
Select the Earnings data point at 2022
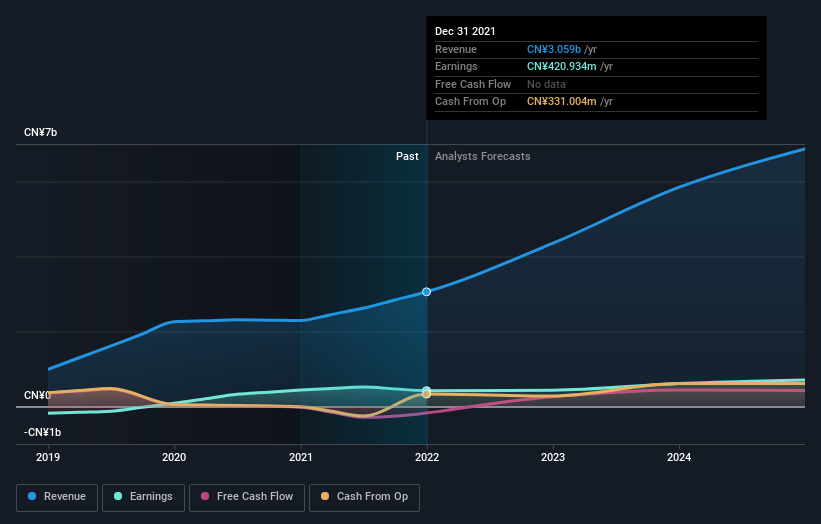(x=427, y=390)
